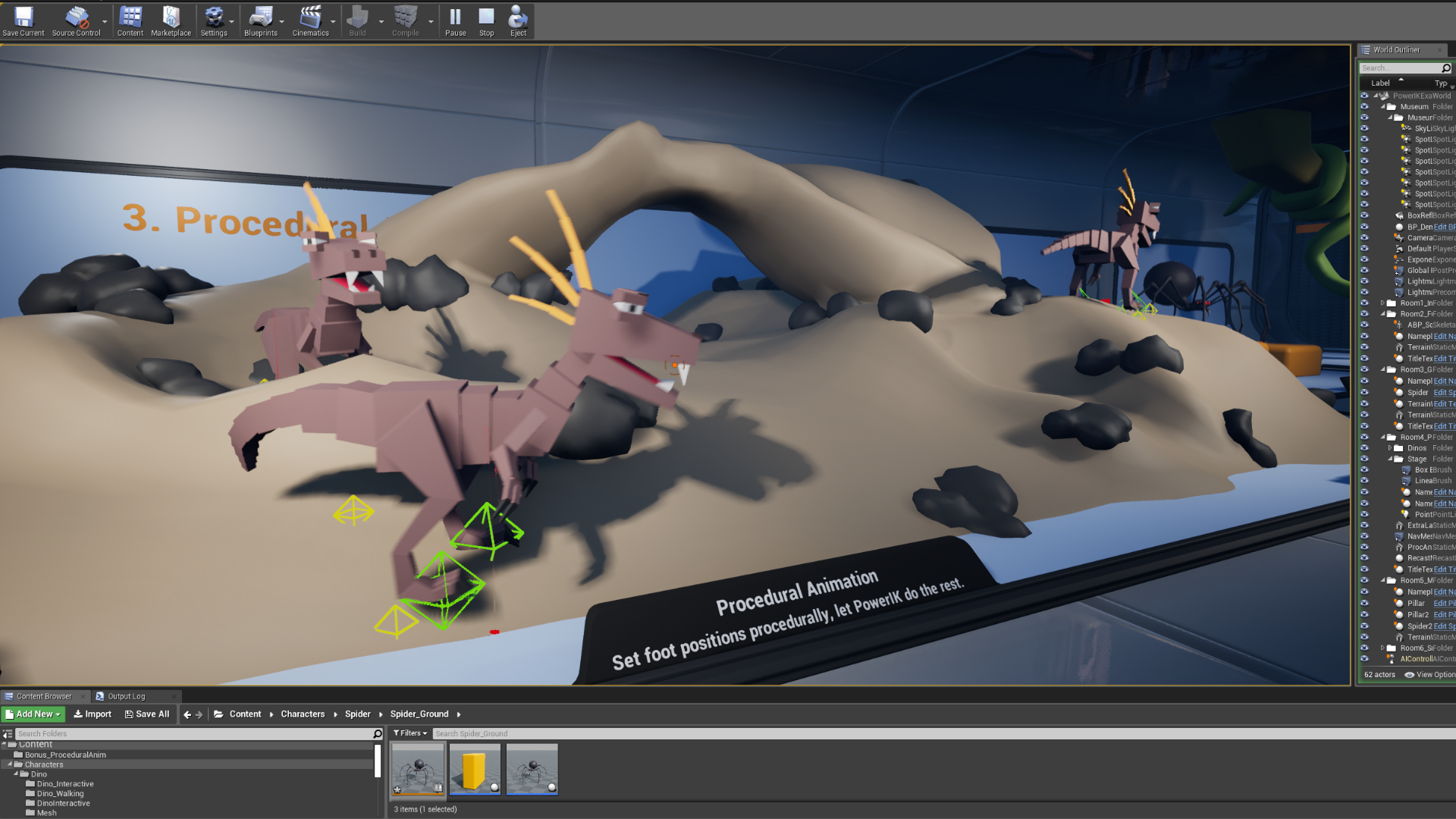Select the yellow box asset thumbnail
Screen dimensions: 1456x819
(475, 769)
